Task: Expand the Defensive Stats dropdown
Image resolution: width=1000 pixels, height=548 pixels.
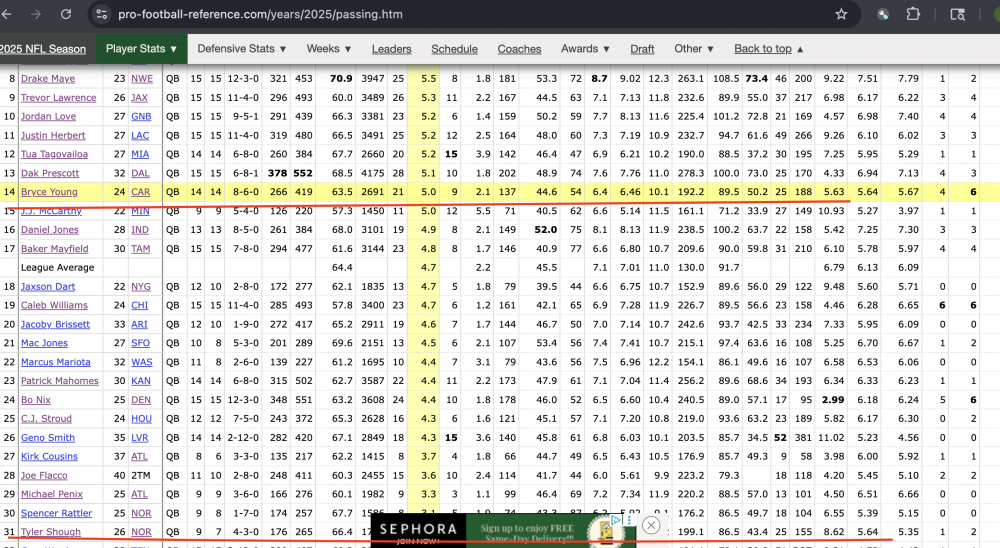Action: point(241,49)
